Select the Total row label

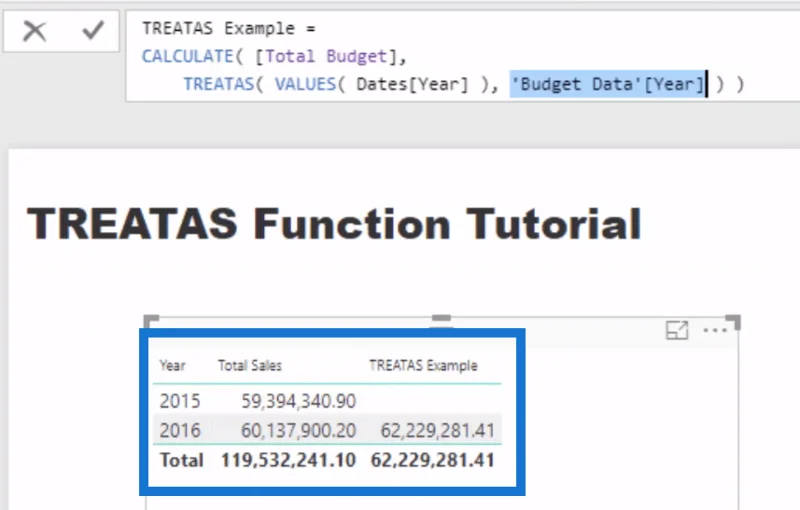click(182, 460)
